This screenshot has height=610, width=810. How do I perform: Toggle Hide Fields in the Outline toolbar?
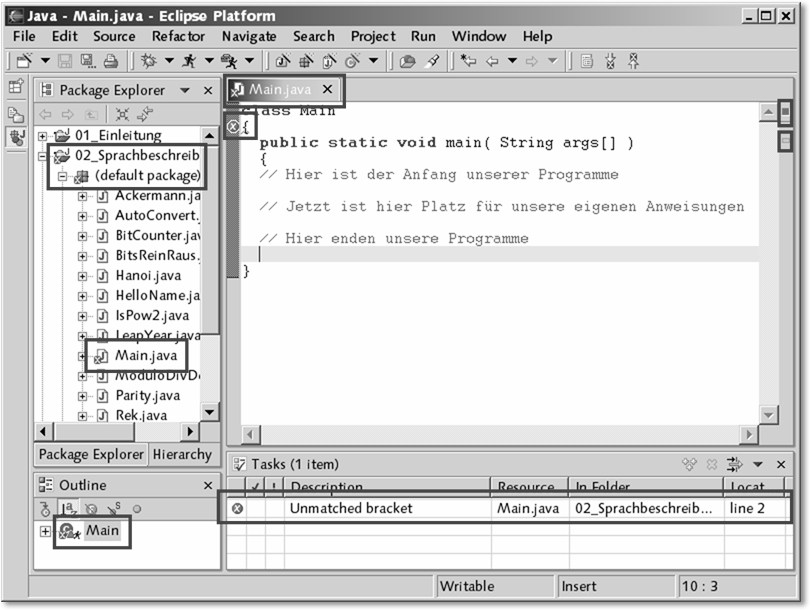pos(90,508)
